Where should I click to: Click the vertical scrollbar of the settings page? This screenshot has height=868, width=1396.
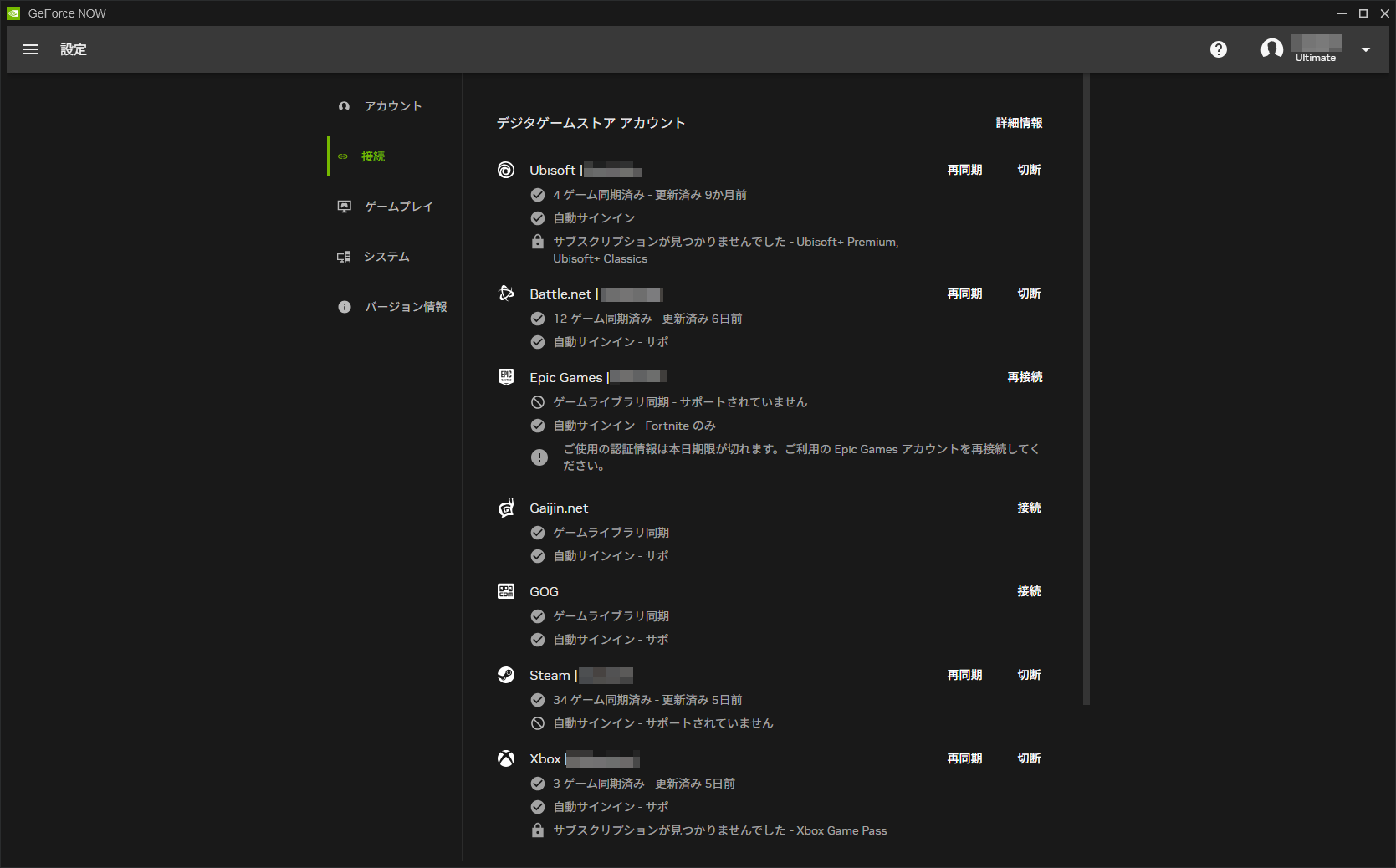click(x=1087, y=390)
